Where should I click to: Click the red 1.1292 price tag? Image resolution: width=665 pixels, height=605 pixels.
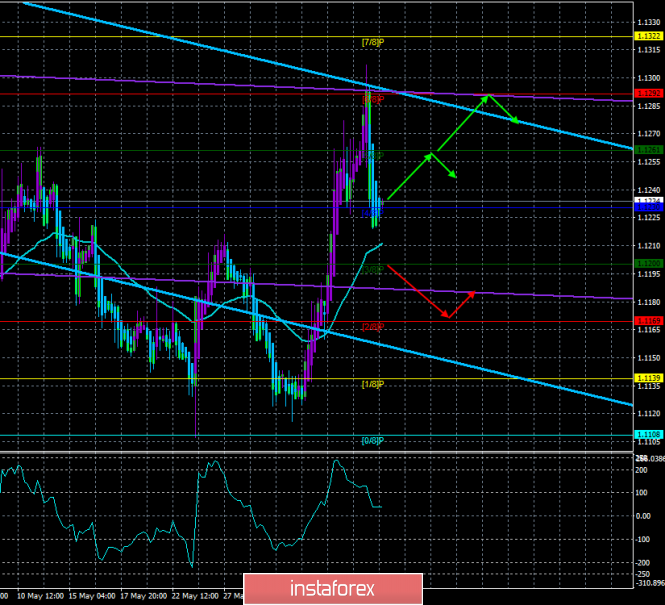[647, 95]
